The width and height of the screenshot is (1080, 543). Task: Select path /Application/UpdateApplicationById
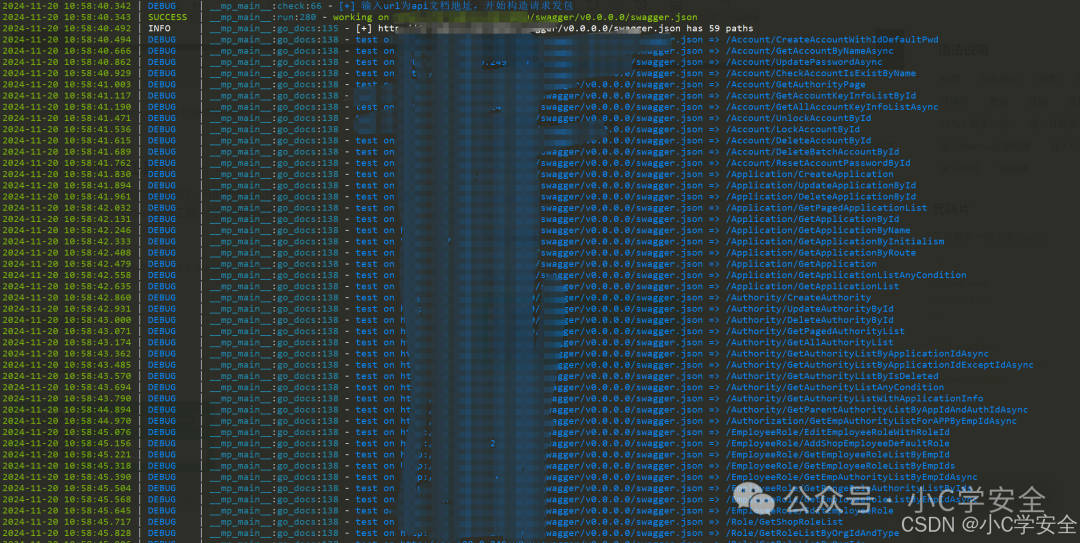[x=821, y=185]
